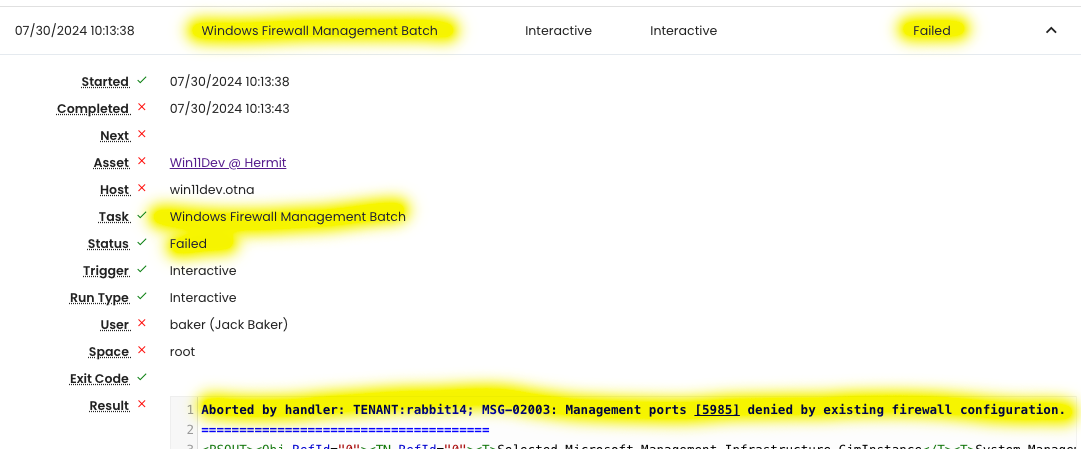Click red X icon beside Completed
Viewport: 1081px width, 449px height.
tap(142, 107)
